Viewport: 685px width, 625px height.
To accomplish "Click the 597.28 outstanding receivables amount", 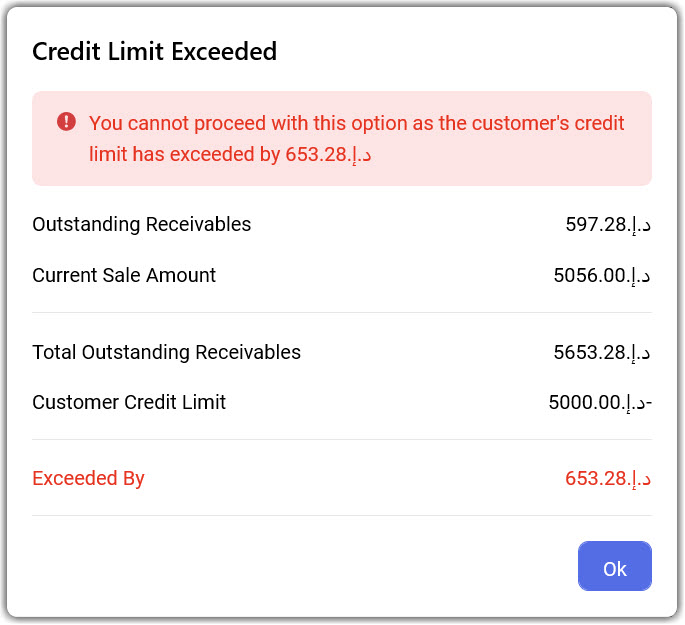I will [x=608, y=225].
